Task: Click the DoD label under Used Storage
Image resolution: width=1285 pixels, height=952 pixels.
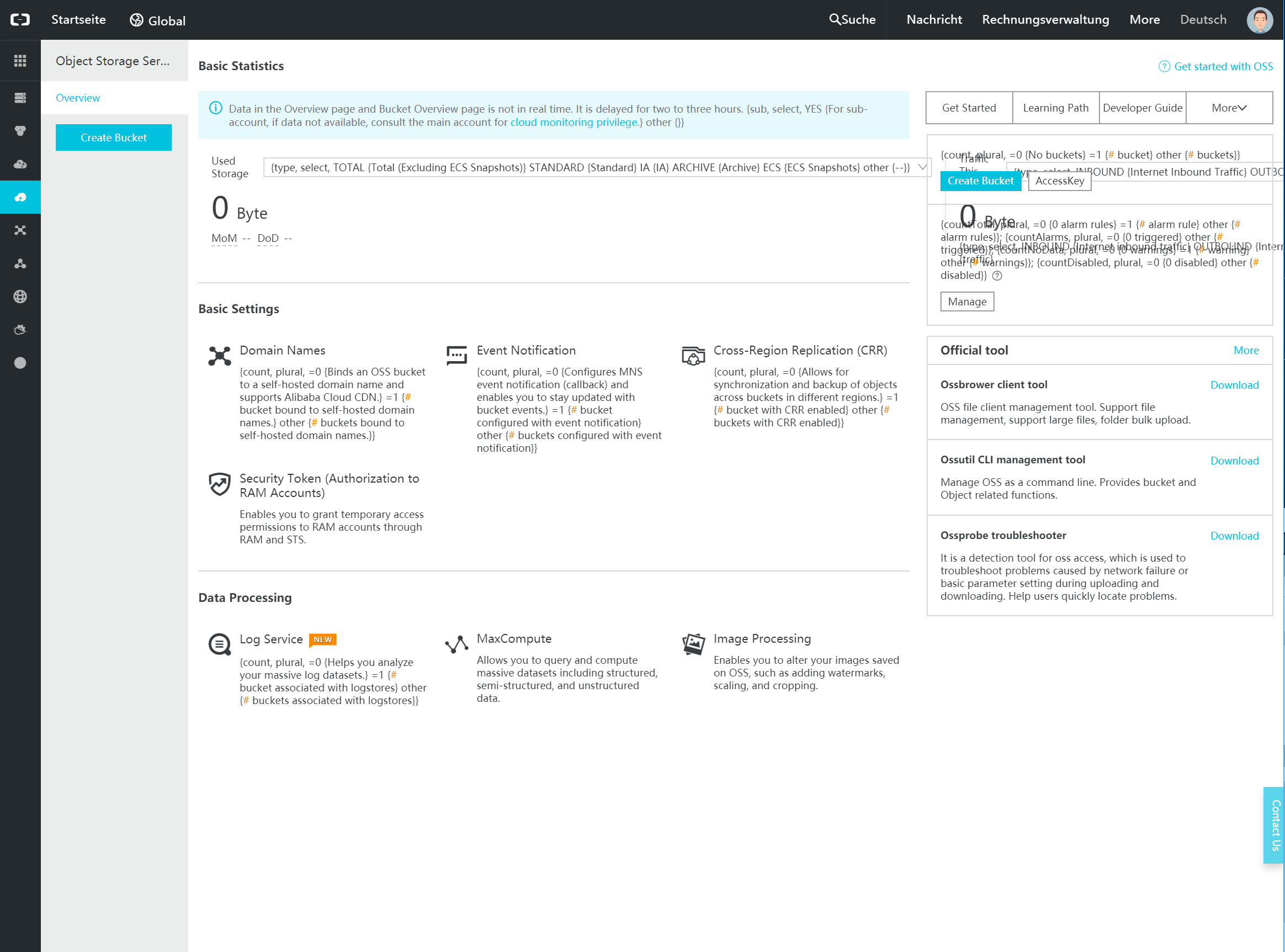Action: pyautogui.click(x=268, y=238)
